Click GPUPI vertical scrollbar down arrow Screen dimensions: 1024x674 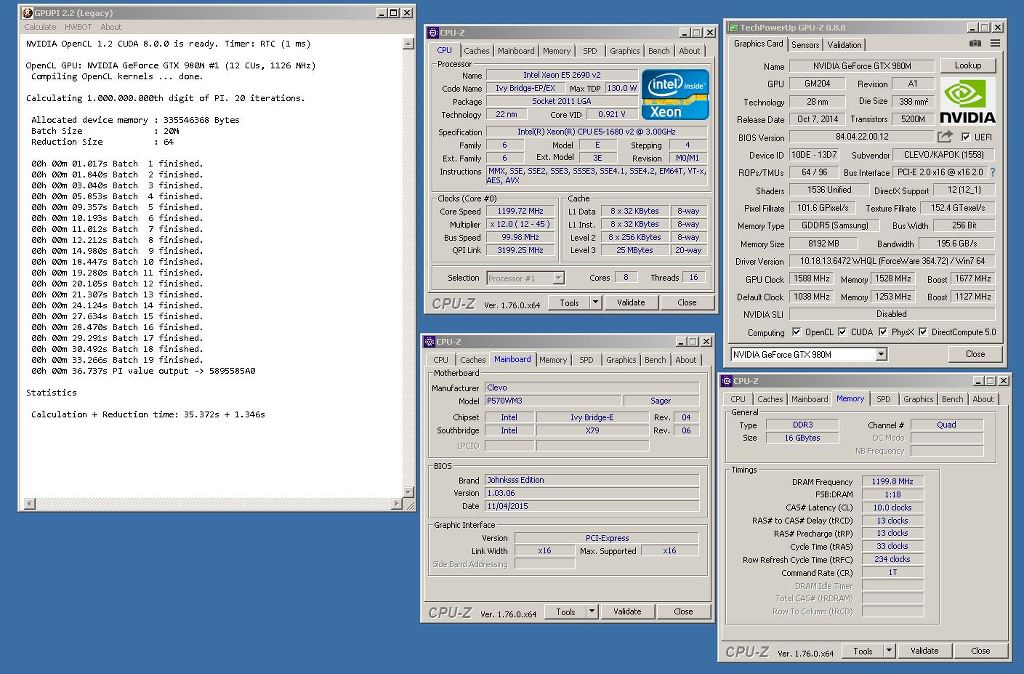pyautogui.click(x=408, y=492)
